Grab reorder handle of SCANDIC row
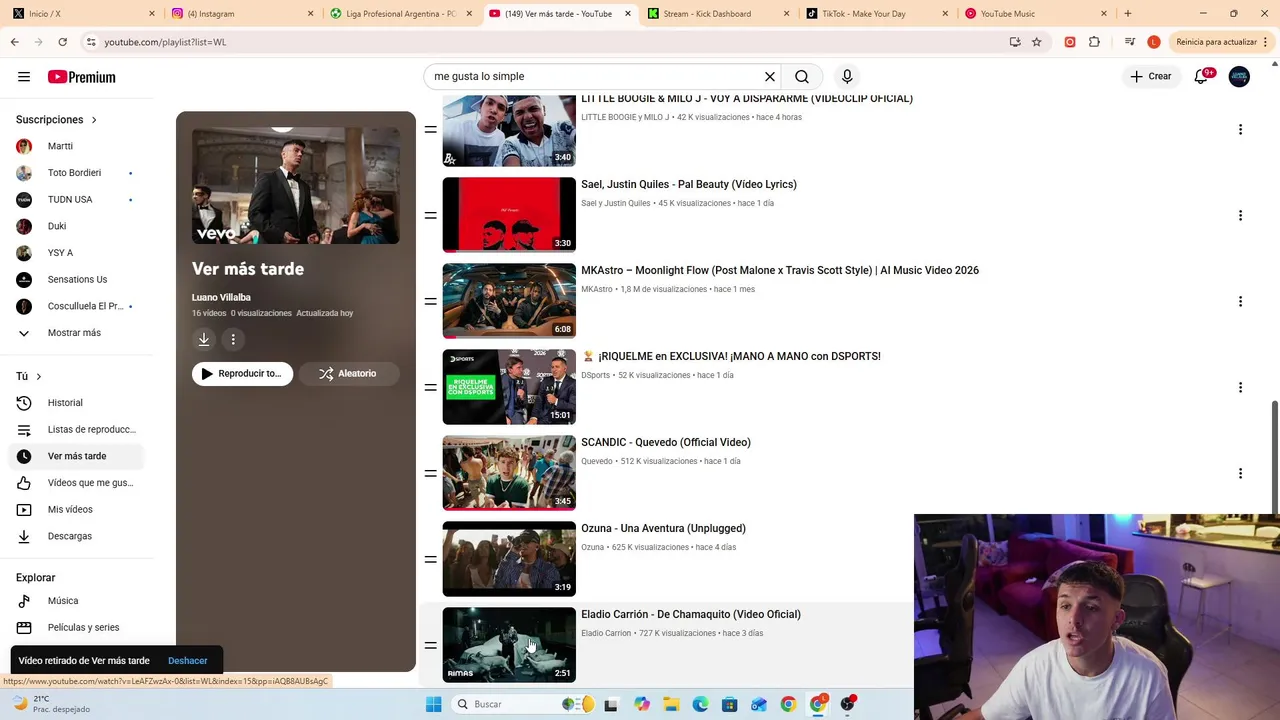The image size is (1280, 720). coord(430,473)
